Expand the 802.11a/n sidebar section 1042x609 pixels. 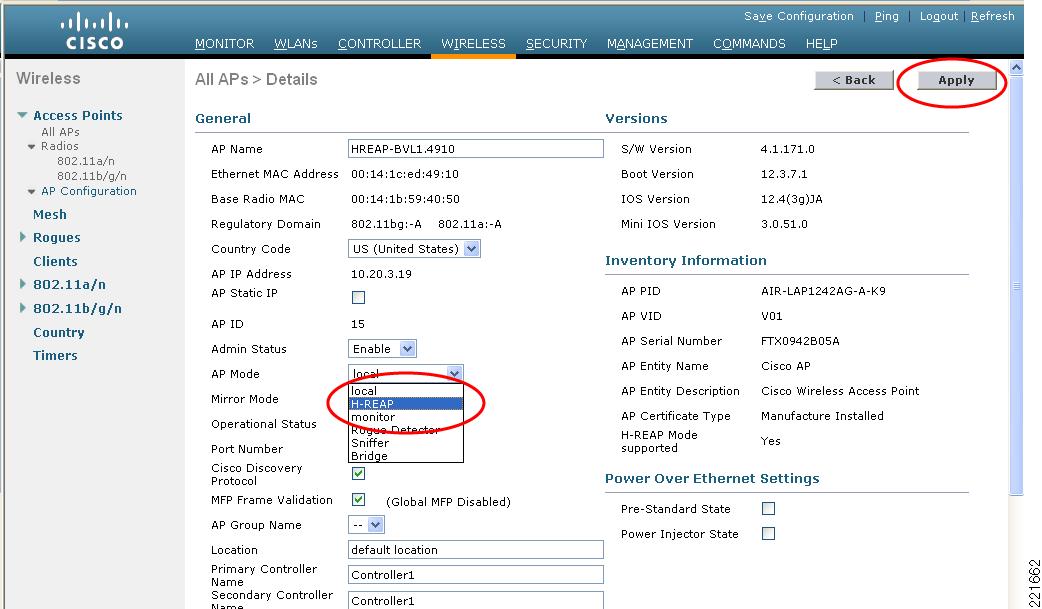click(x=23, y=284)
